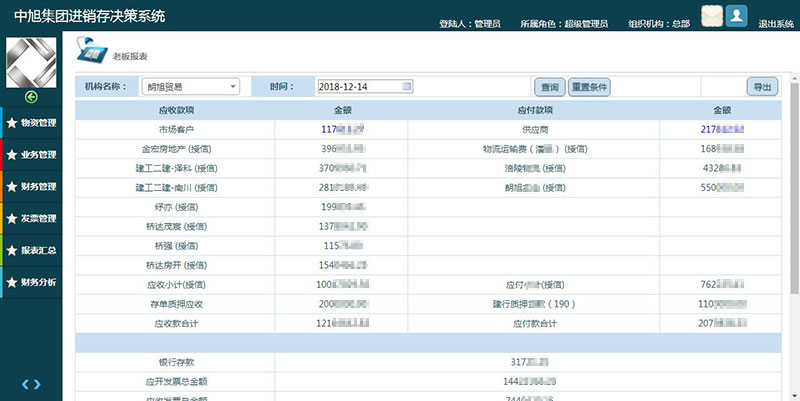Image resolution: width=800 pixels, height=401 pixels.
Task: Click the right chevron at sidebar bottom
Action: tap(37, 384)
